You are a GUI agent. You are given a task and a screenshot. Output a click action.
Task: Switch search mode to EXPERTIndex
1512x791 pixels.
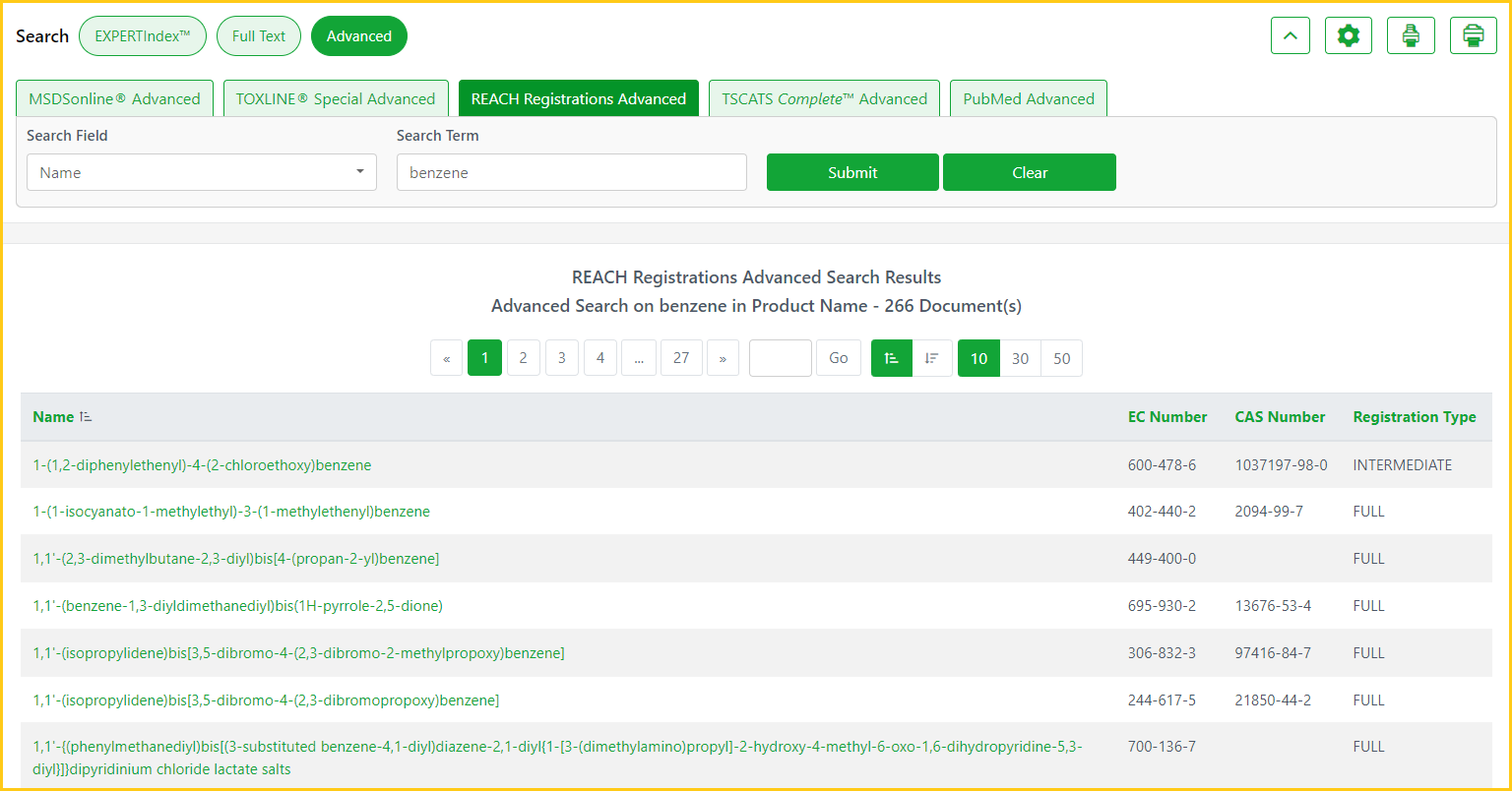[x=143, y=36]
